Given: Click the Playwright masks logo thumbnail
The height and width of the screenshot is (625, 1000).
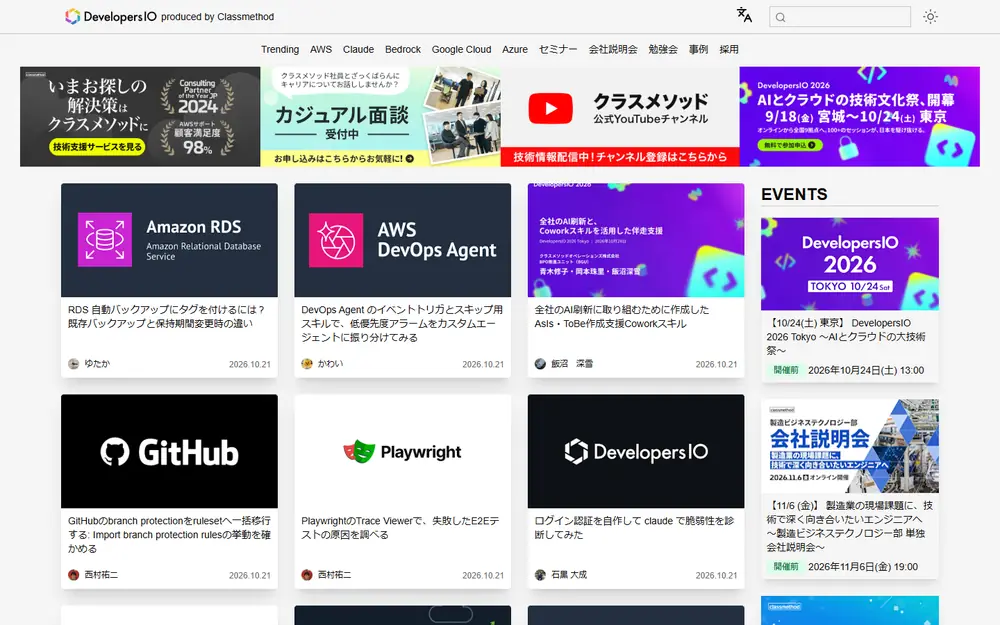Looking at the screenshot, I should pyautogui.click(x=402, y=451).
